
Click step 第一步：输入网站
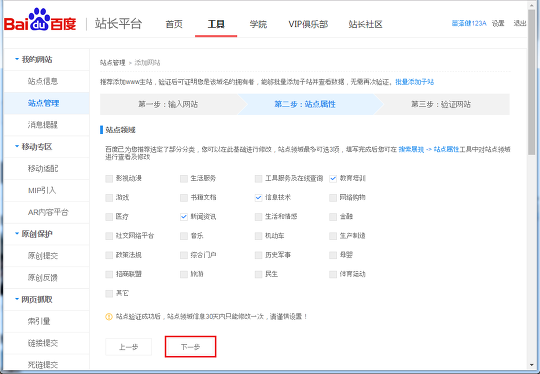(x=168, y=104)
